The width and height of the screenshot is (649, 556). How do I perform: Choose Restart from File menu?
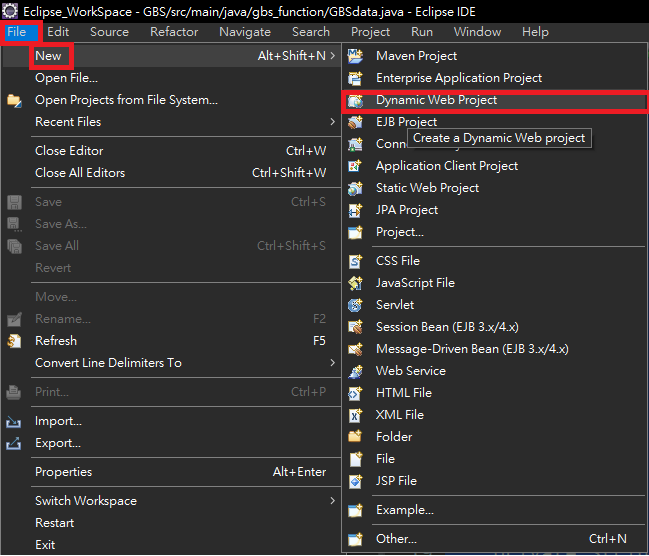[171, 523]
